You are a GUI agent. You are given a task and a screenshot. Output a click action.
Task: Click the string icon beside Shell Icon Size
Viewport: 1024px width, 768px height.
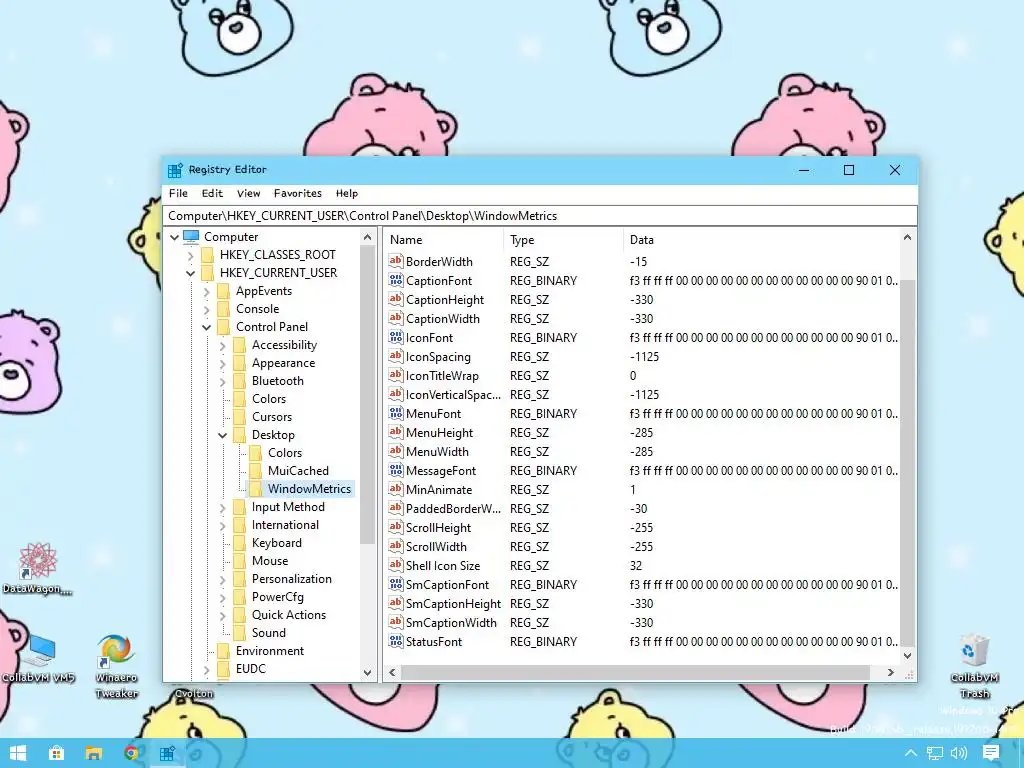tap(396, 565)
